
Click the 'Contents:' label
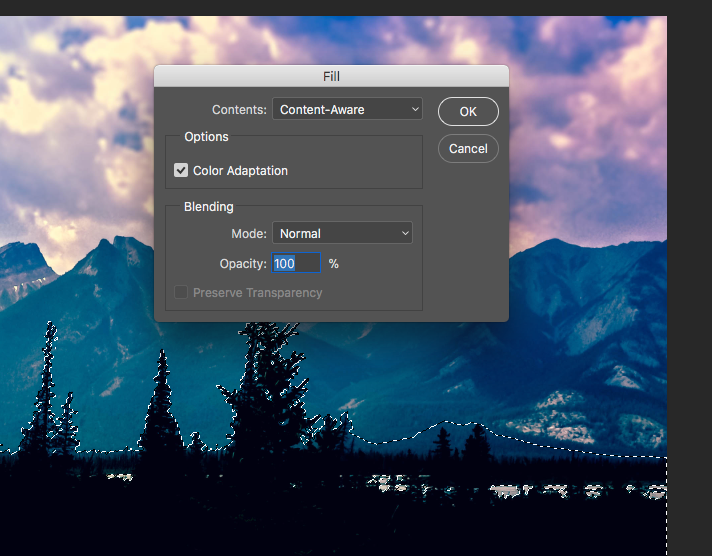[x=239, y=109]
